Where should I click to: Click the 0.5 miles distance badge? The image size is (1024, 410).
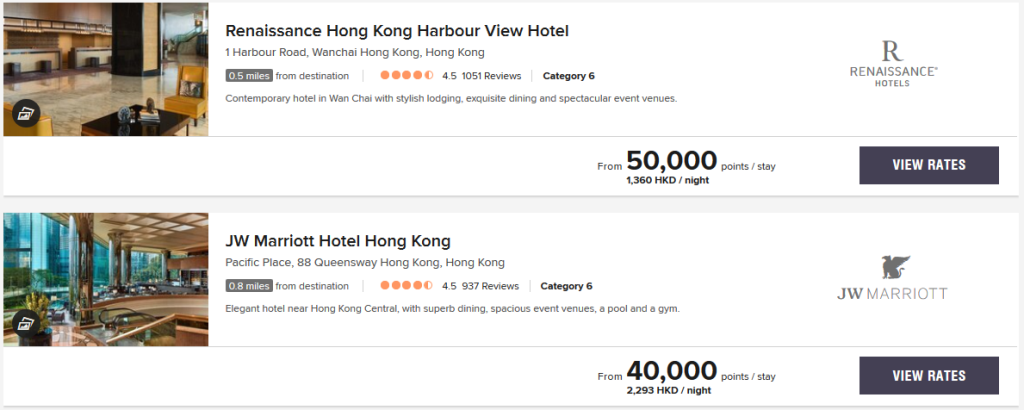[248, 75]
